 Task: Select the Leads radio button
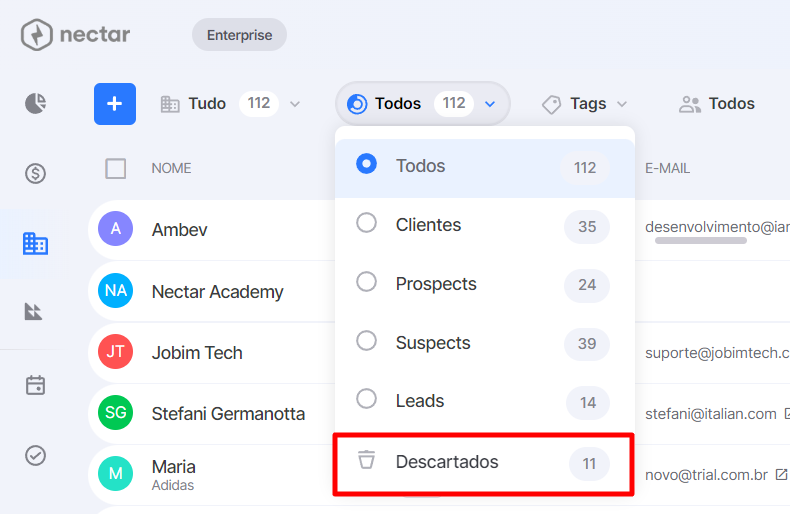(x=366, y=399)
